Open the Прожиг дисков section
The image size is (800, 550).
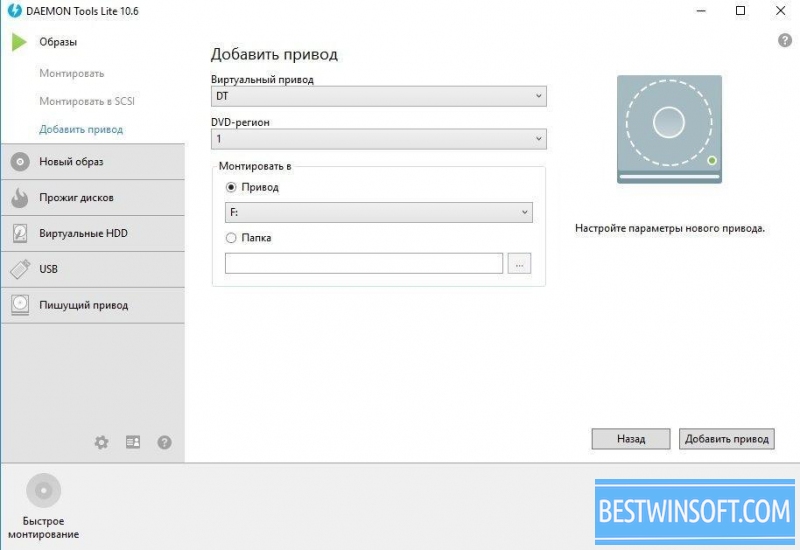pyautogui.click(x=93, y=198)
